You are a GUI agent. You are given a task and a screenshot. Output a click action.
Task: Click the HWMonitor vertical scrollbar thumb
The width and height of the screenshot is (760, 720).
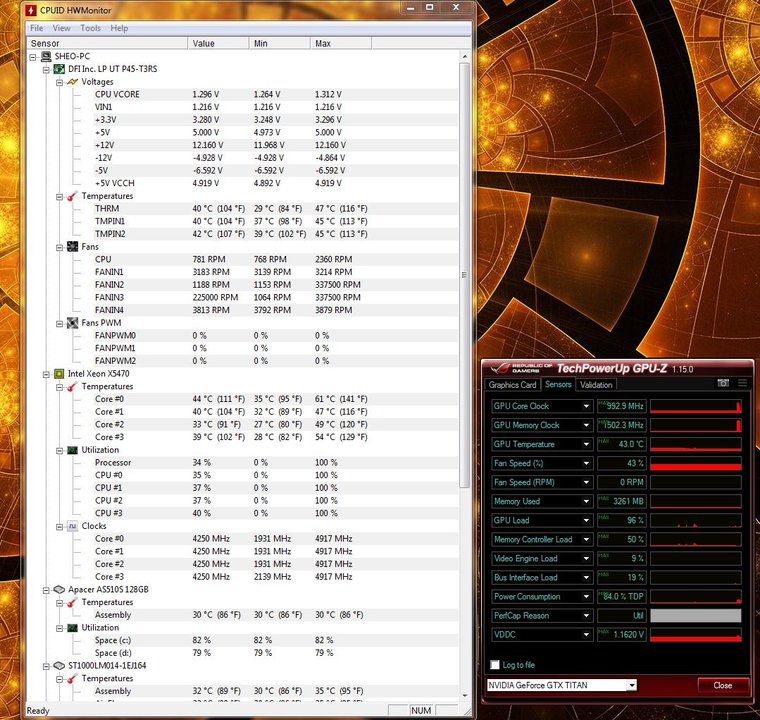click(x=464, y=274)
